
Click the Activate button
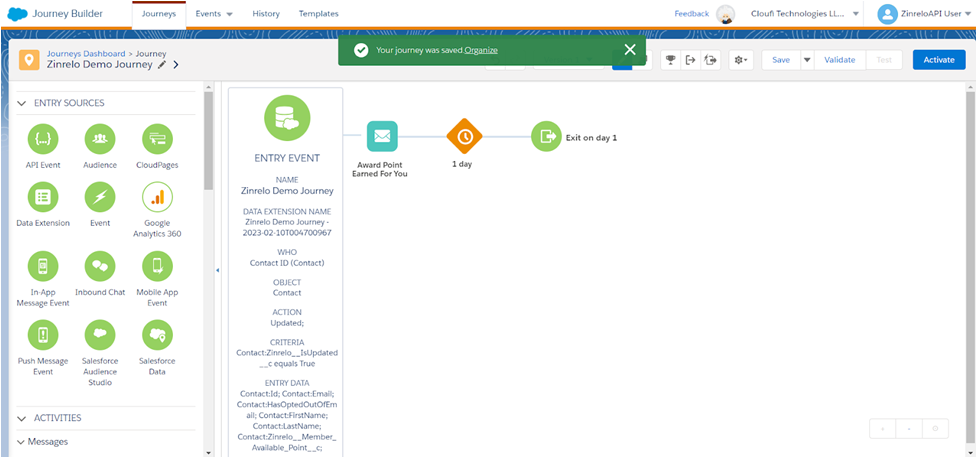tap(939, 60)
